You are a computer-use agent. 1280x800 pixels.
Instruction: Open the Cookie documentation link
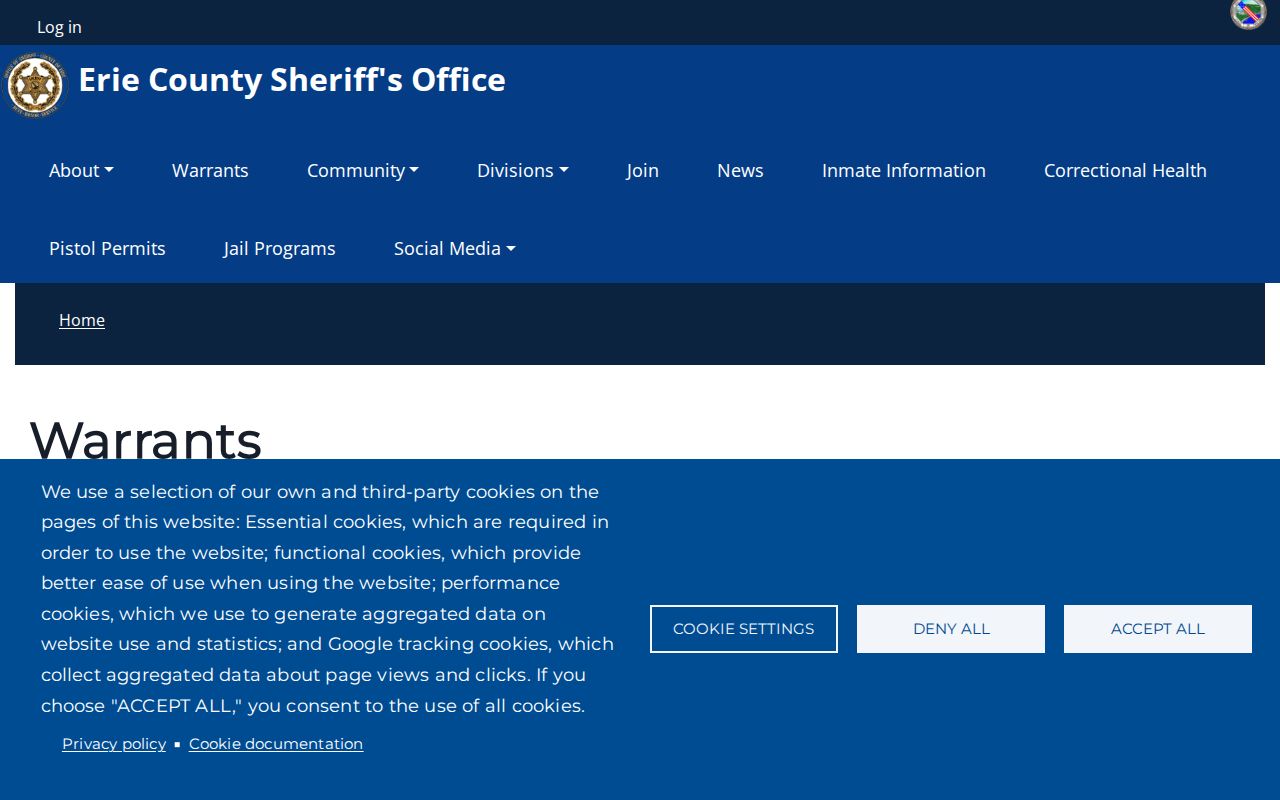tap(276, 744)
